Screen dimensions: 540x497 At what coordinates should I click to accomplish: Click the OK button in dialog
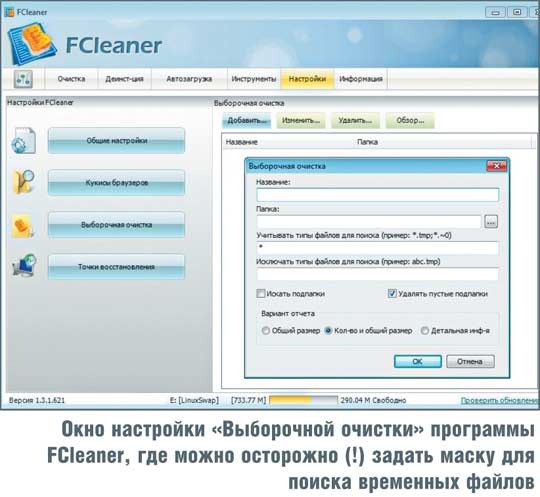pyautogui.click(x=418, y=361)
